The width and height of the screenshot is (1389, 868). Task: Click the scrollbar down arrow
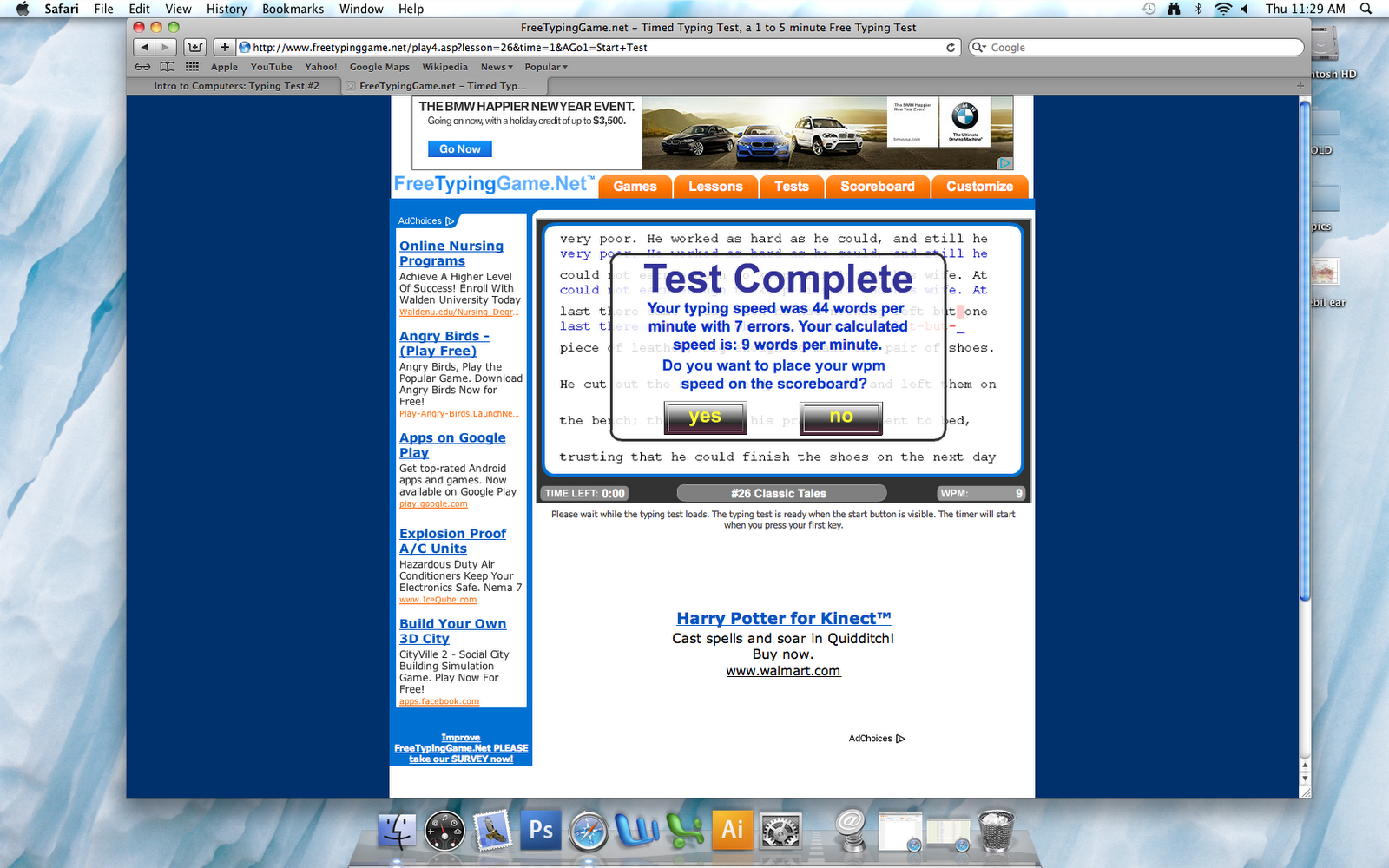[x=1305, y=779]
